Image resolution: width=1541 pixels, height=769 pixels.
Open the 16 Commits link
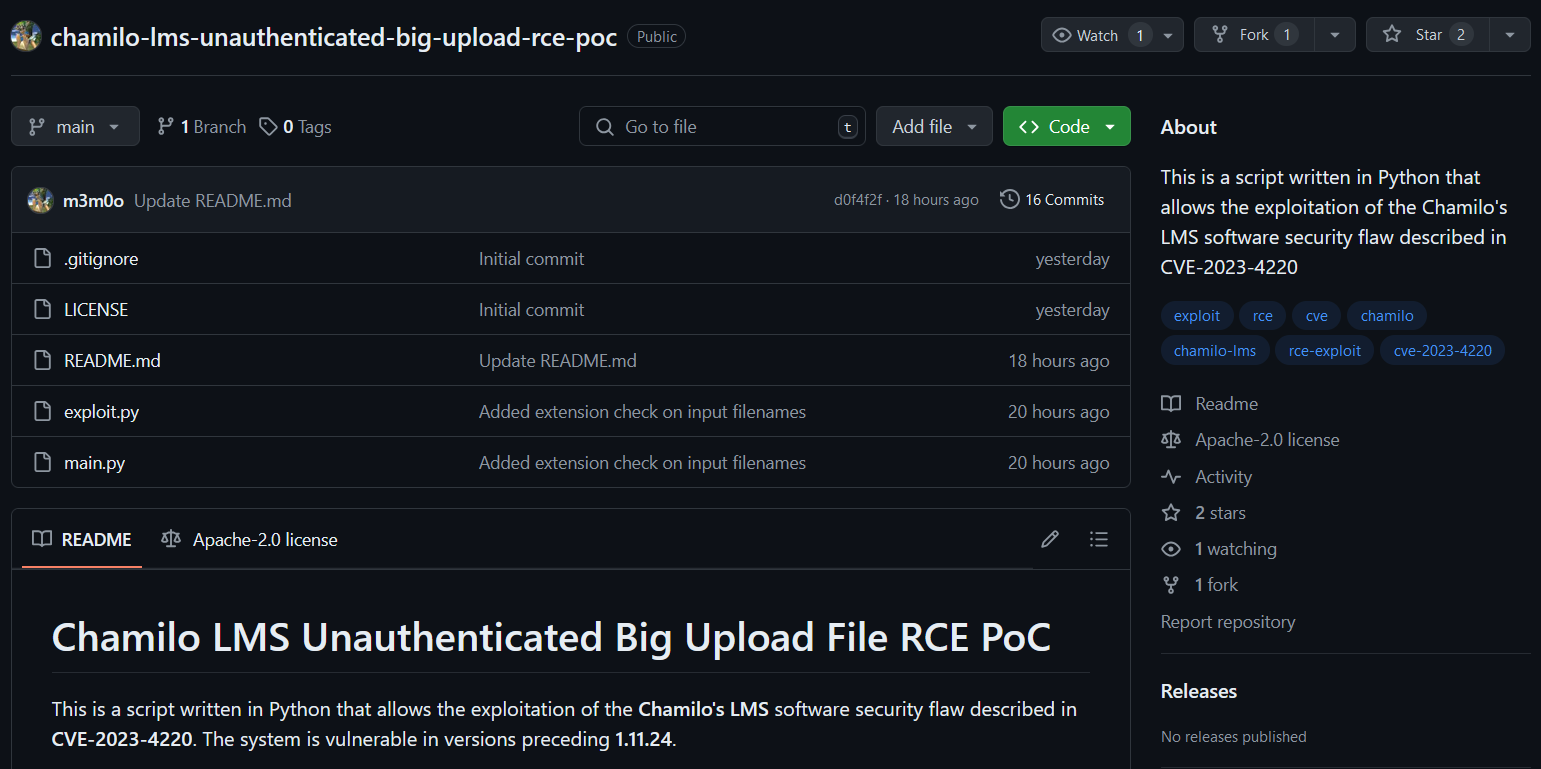pyautogui.click(x=1052, y=199)
